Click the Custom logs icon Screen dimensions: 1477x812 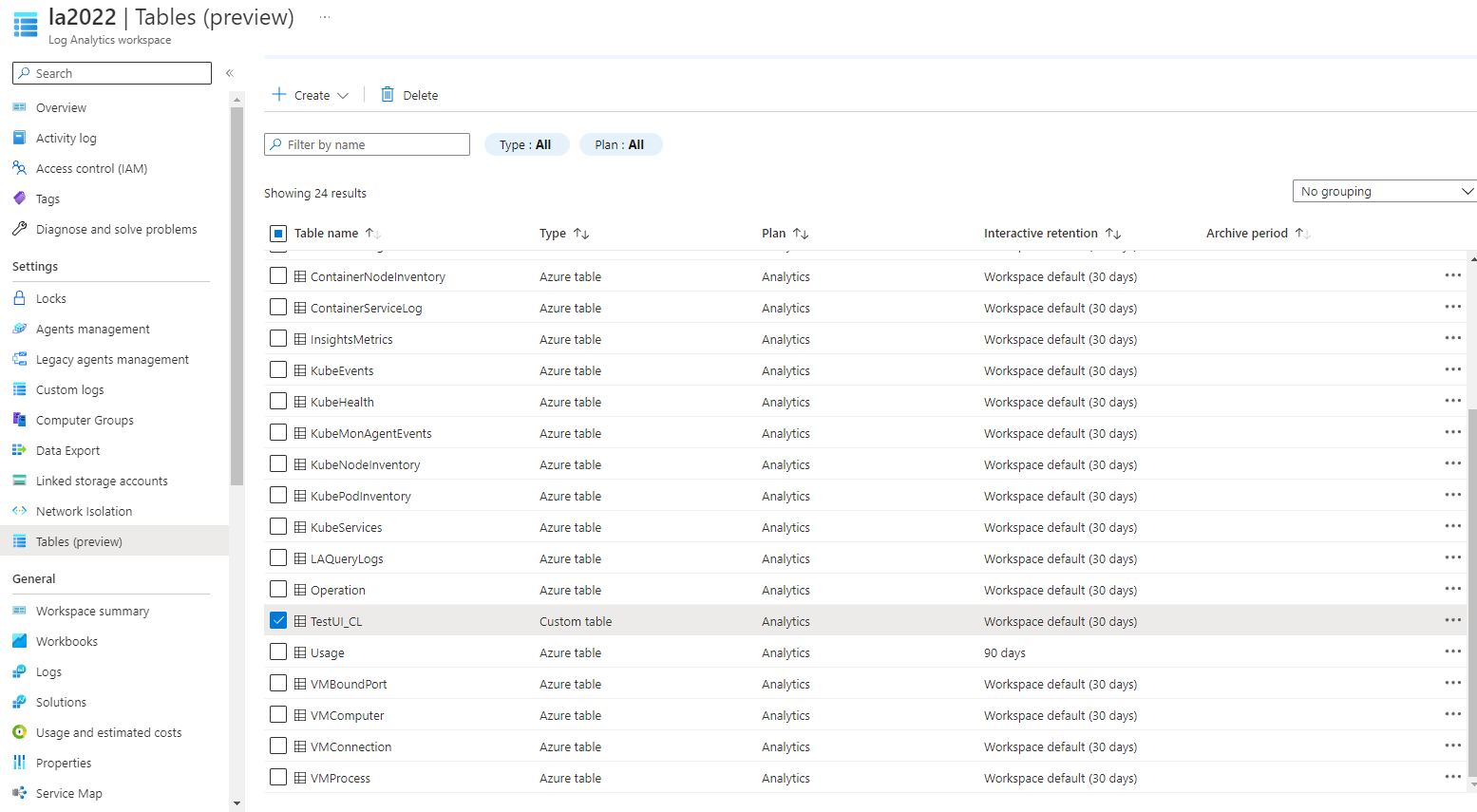point(19,389)
